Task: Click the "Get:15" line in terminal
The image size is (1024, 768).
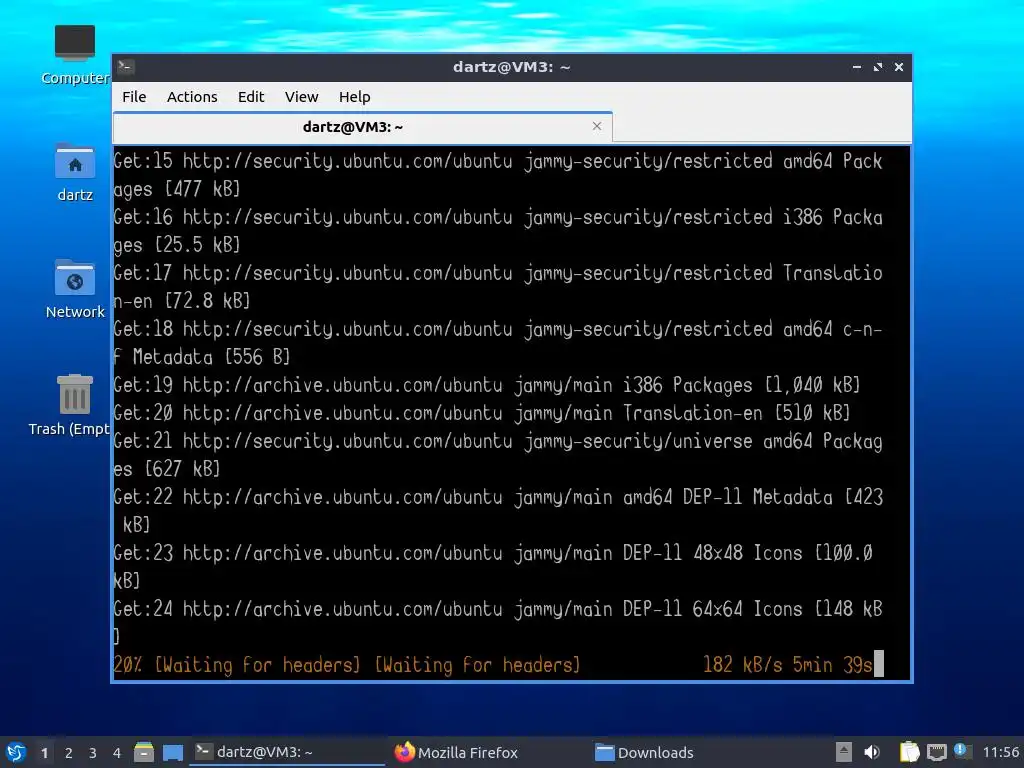Action: [498, 175]
